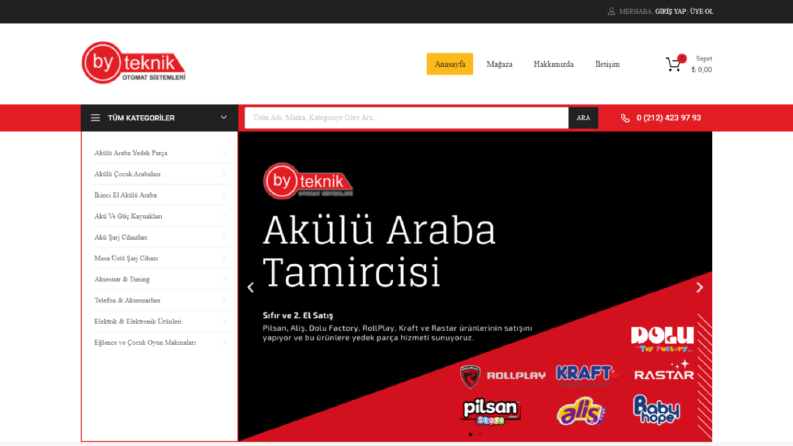Viewport: 793px width, 446px height.
Task: Open the Anasayfa menu item
Action: (450, 64)
